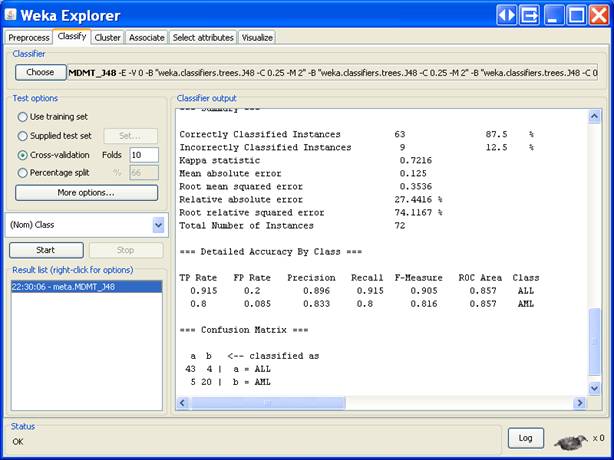Click Detailed Accuracy By Class heading

[x=271, y=252]
